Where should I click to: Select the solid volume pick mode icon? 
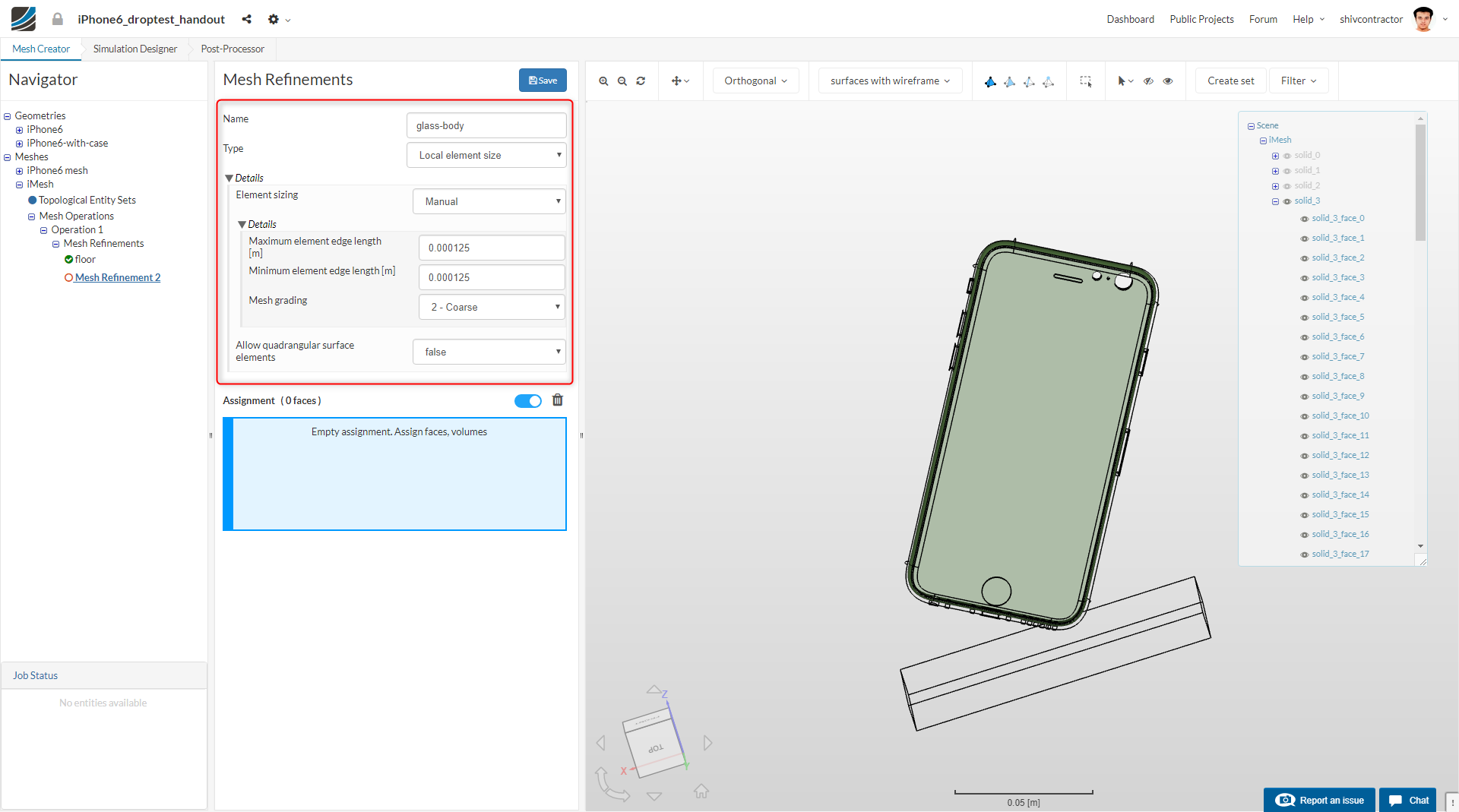(990, 81)
